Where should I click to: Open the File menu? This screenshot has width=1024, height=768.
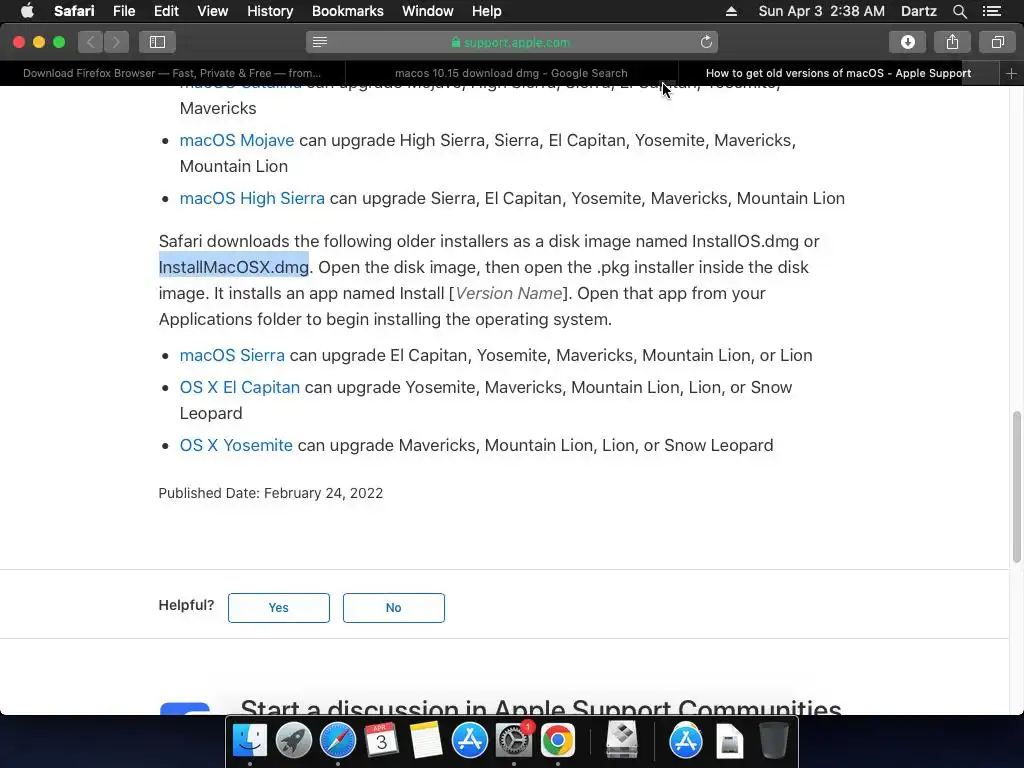pos(123,11)
